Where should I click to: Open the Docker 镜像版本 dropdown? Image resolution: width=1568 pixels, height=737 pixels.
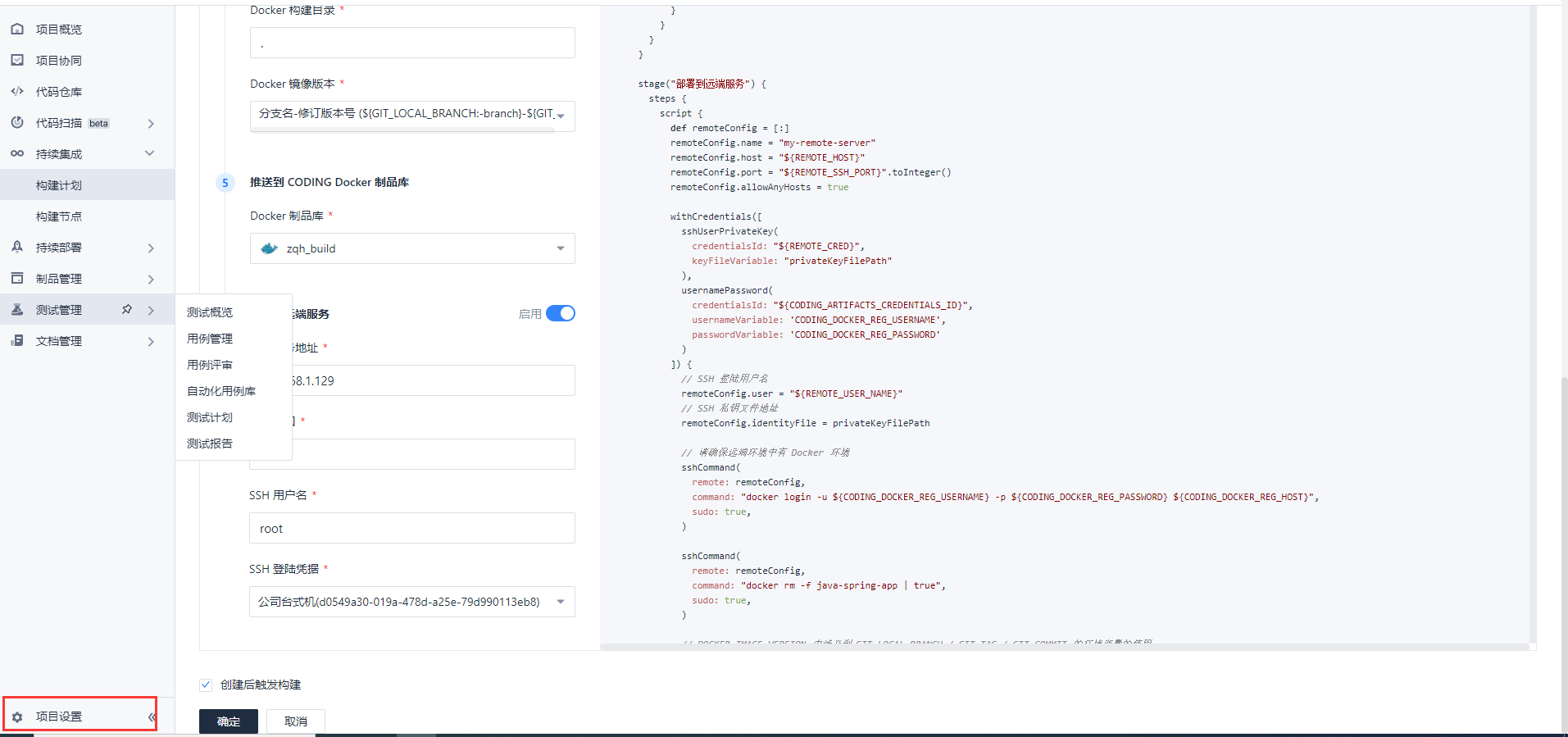412,115
